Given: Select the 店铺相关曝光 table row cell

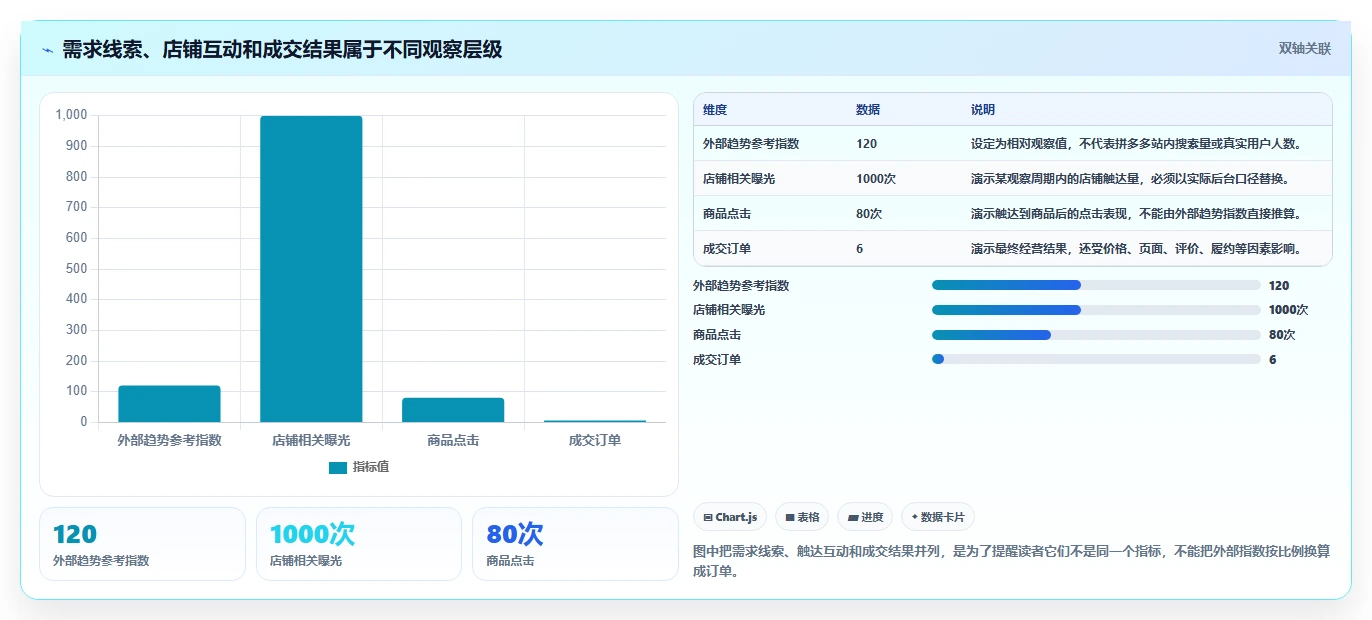Looking at the screenshot, I should pos(739,179).
